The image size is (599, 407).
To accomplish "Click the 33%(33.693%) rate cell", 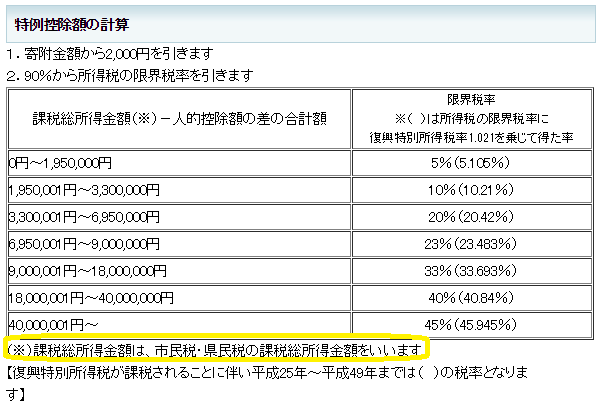I will pos(472,271).
